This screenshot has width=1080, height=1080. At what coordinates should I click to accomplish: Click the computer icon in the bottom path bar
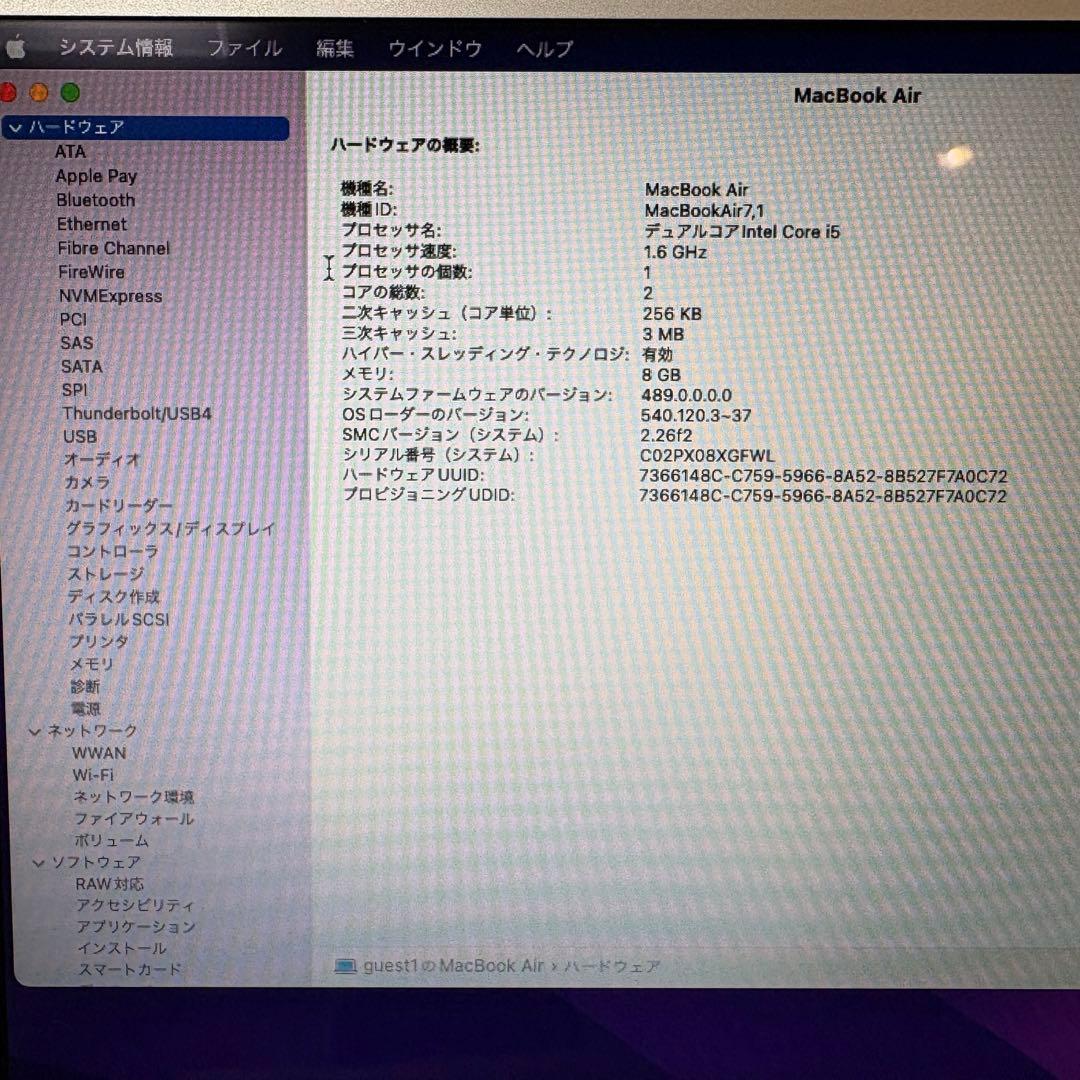click(x=346, y=966)
